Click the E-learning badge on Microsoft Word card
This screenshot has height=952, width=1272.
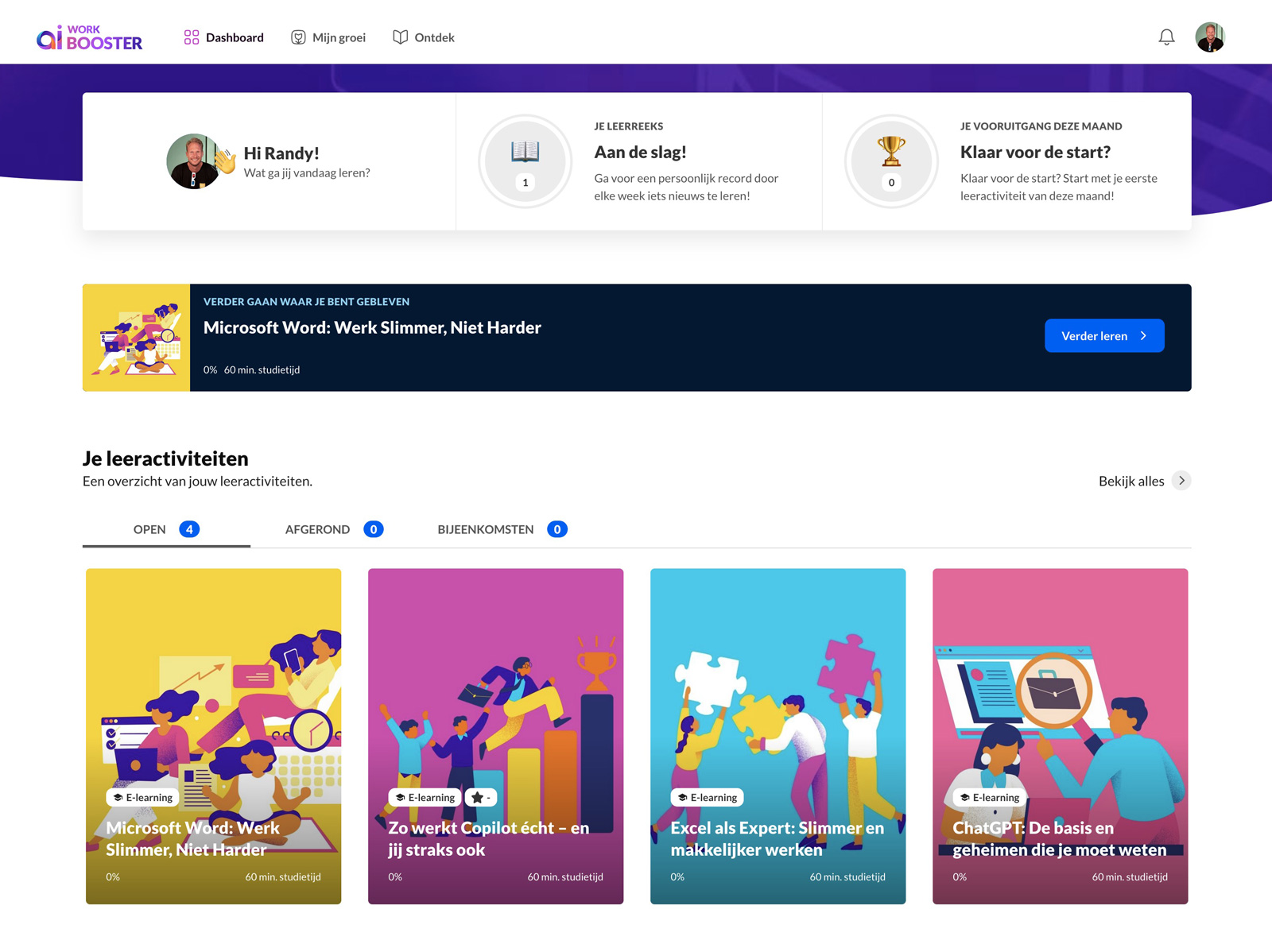(x=143, y=797)
